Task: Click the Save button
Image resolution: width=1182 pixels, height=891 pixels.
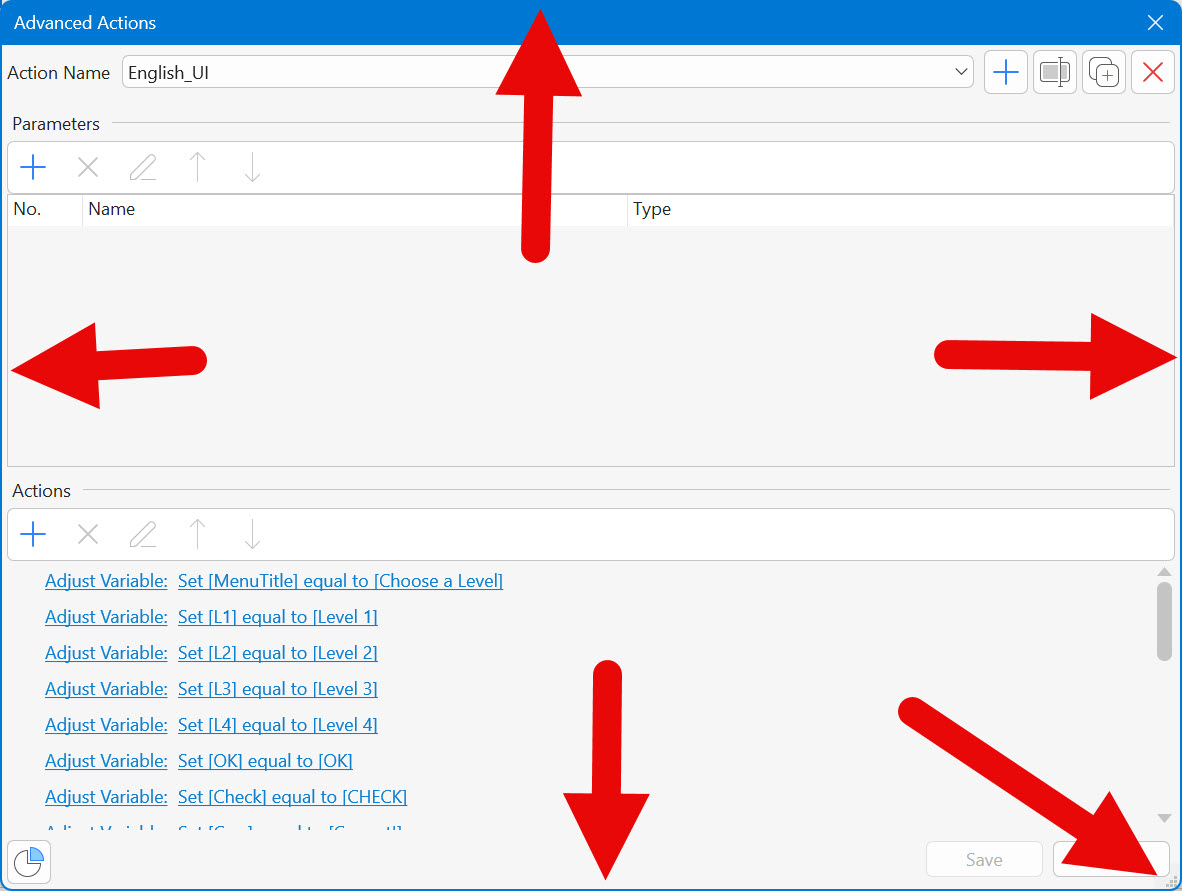Action: (984, 860)
